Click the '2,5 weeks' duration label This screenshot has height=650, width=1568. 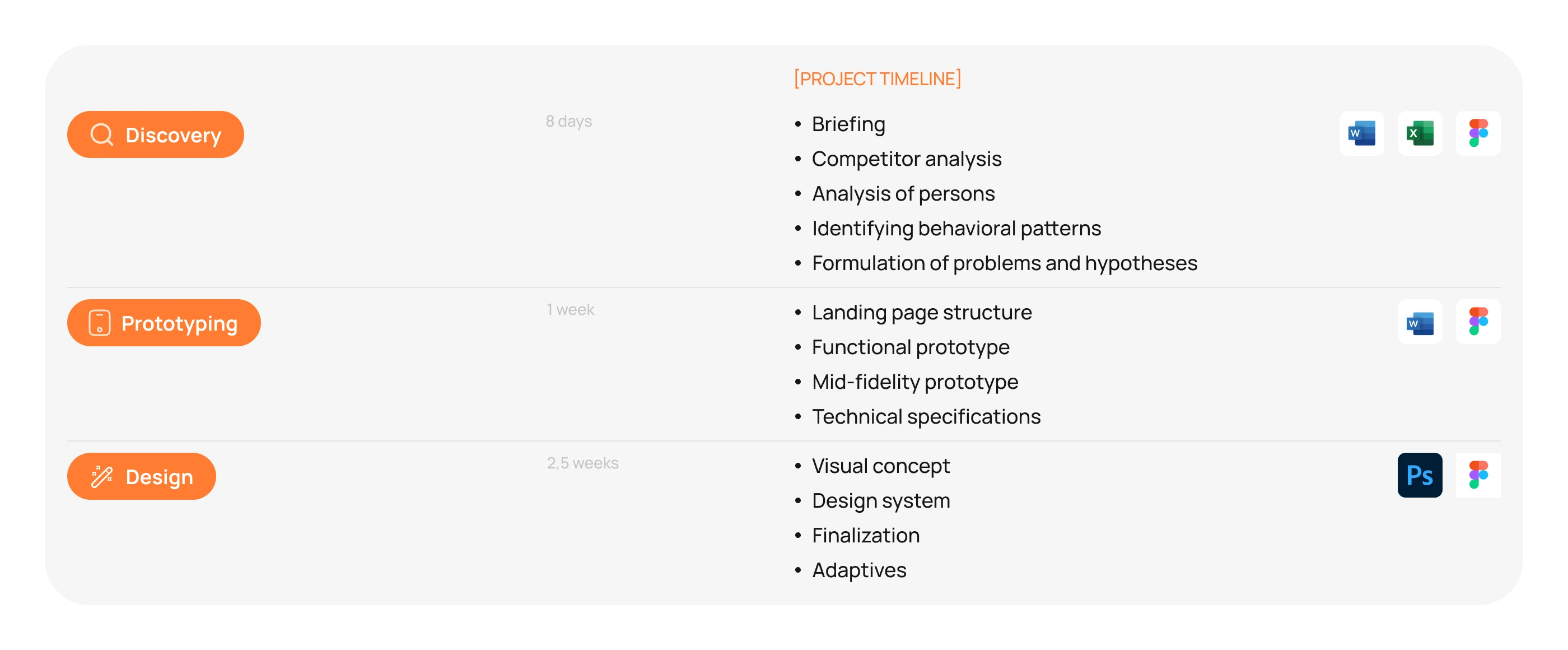tap(582, 463)
